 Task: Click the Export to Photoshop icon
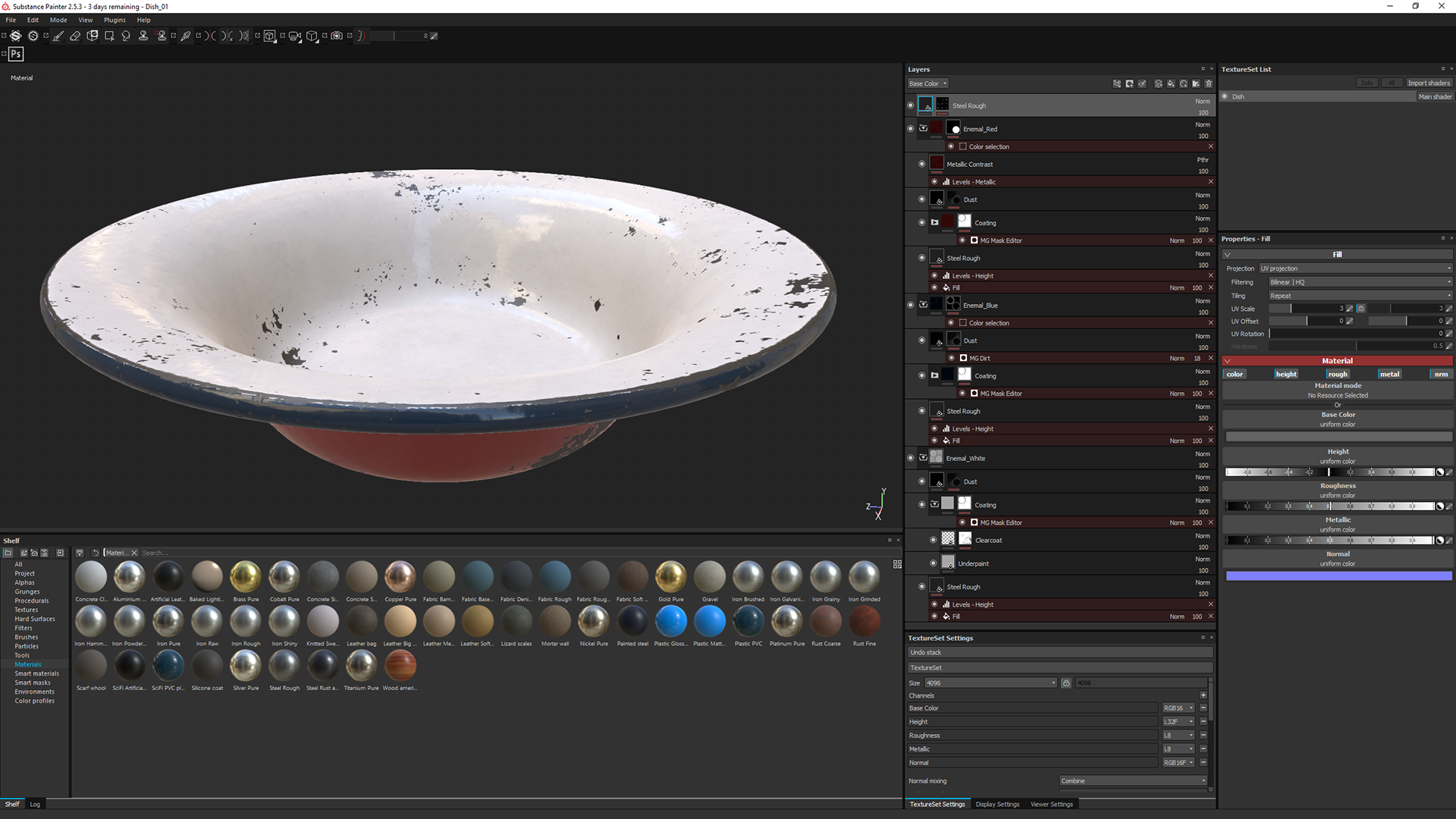coord(16,54)
